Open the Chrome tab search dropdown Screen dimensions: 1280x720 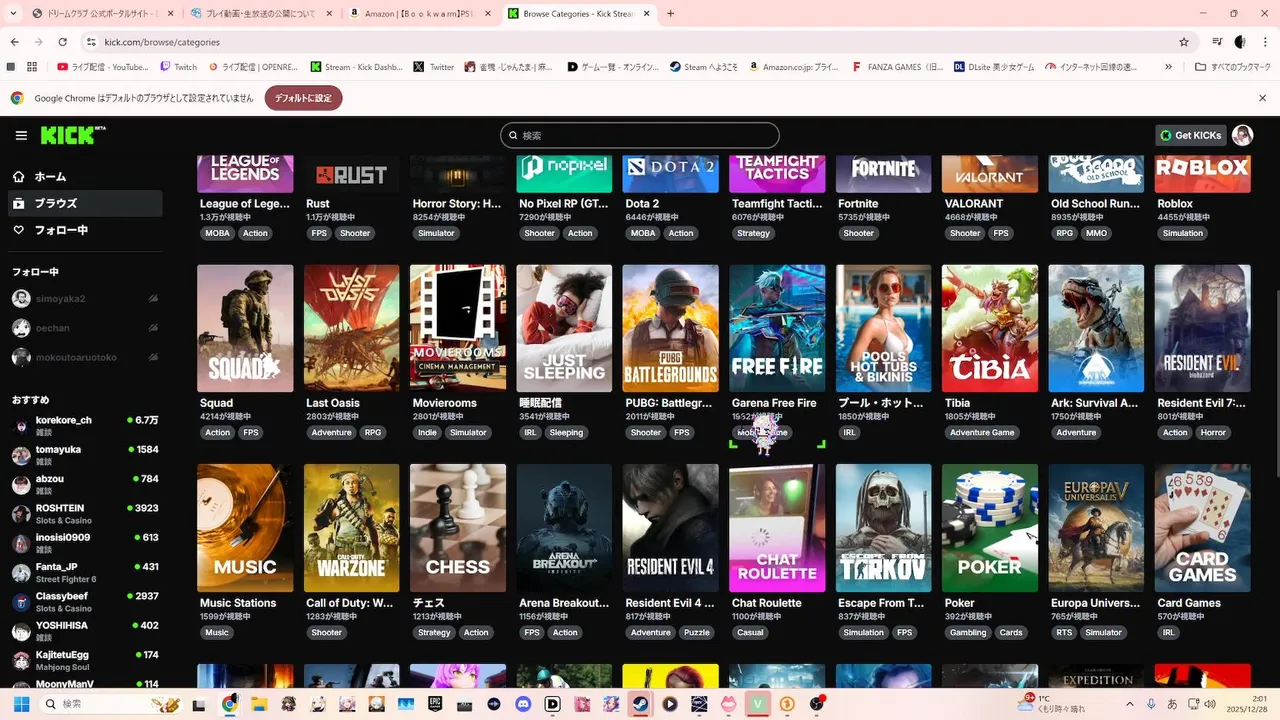pos(14,14)
